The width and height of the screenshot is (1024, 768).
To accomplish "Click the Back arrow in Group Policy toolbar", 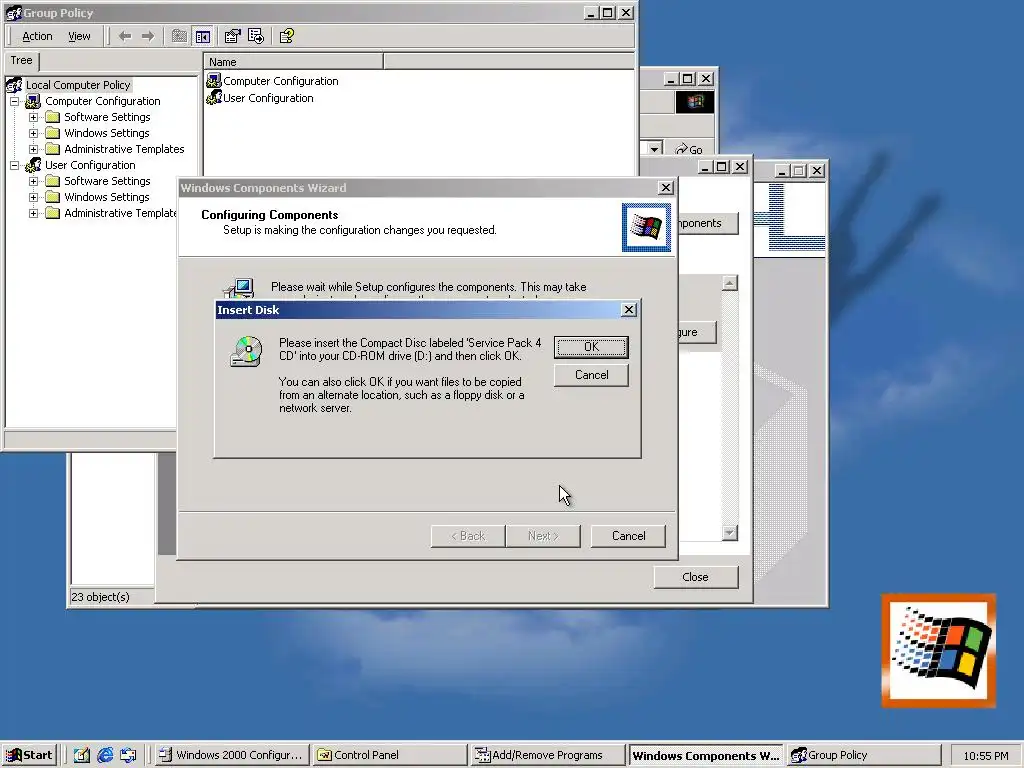I will coord(125,36).
